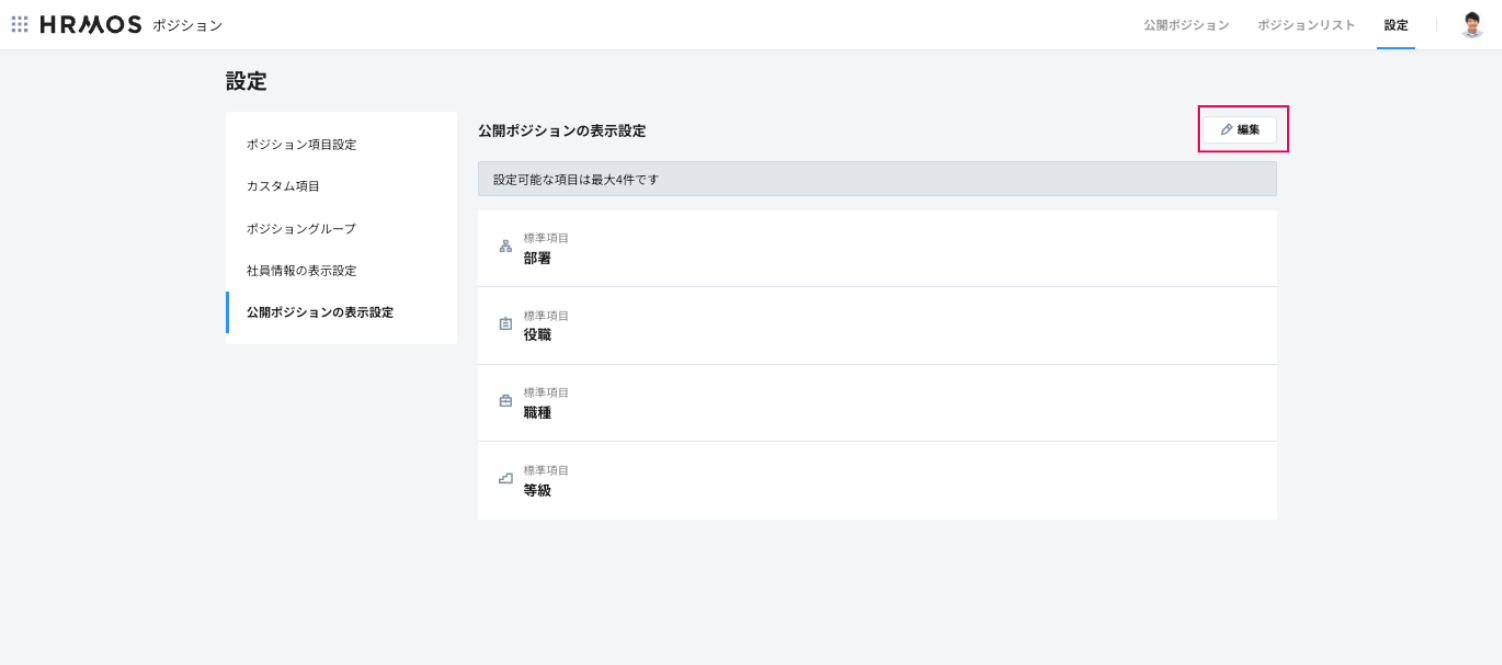
Task: Click the 部署 organization chart icon
Action: 505,247
